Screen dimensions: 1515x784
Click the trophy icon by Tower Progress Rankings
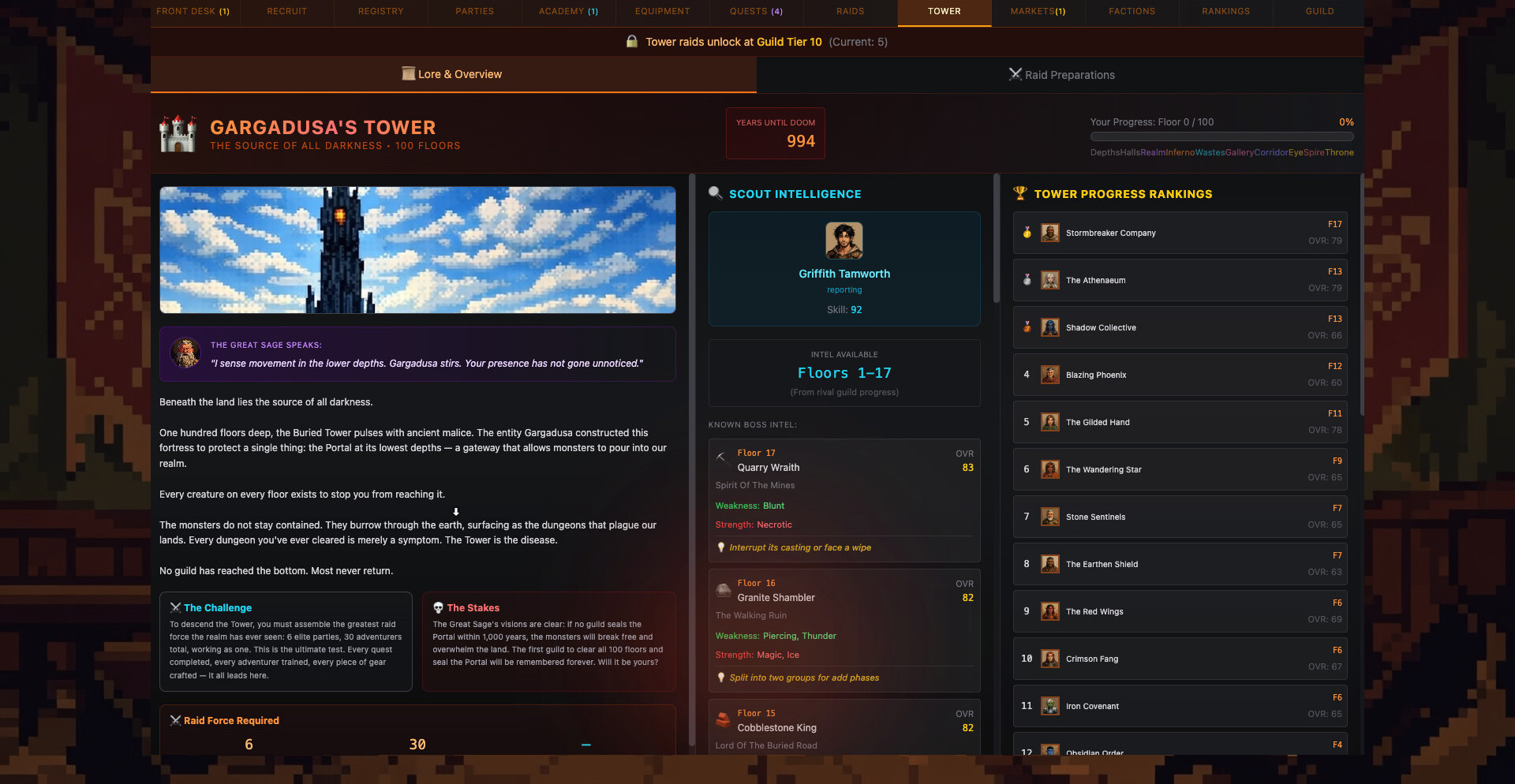tap(1019, 193)
